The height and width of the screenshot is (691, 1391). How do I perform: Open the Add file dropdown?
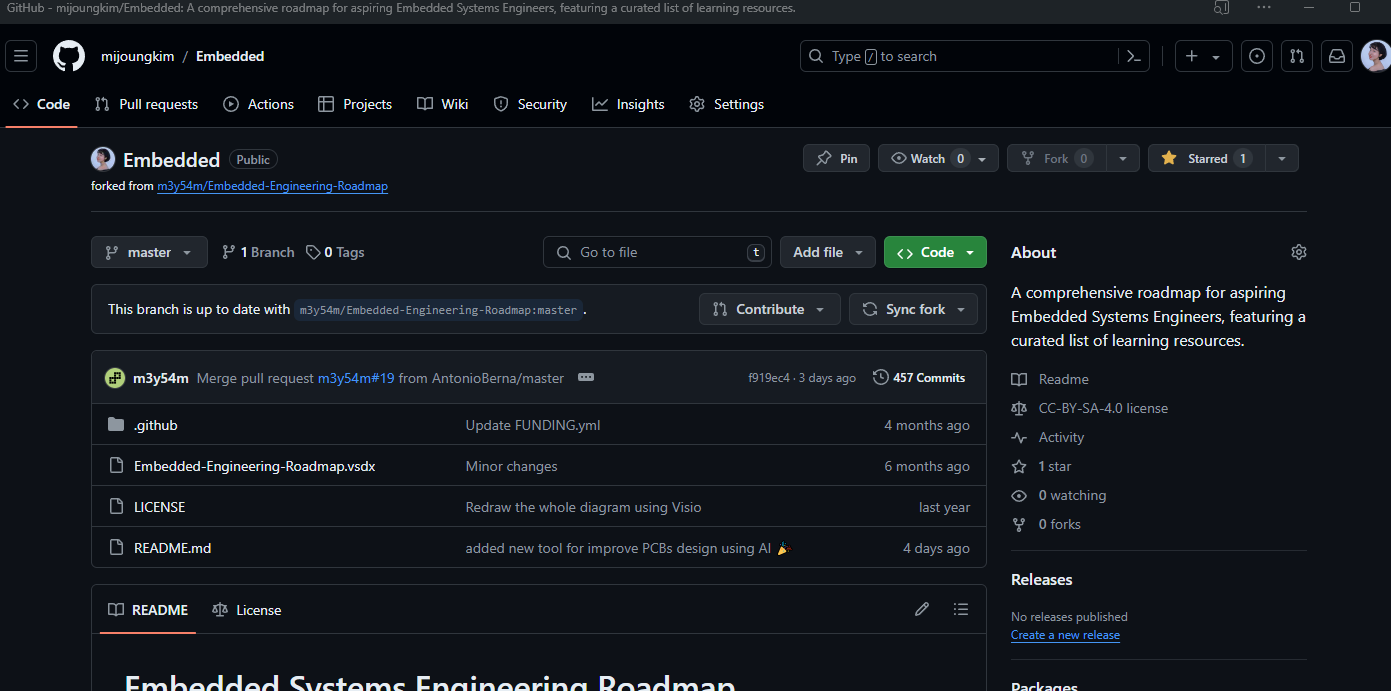coord(828,252)
